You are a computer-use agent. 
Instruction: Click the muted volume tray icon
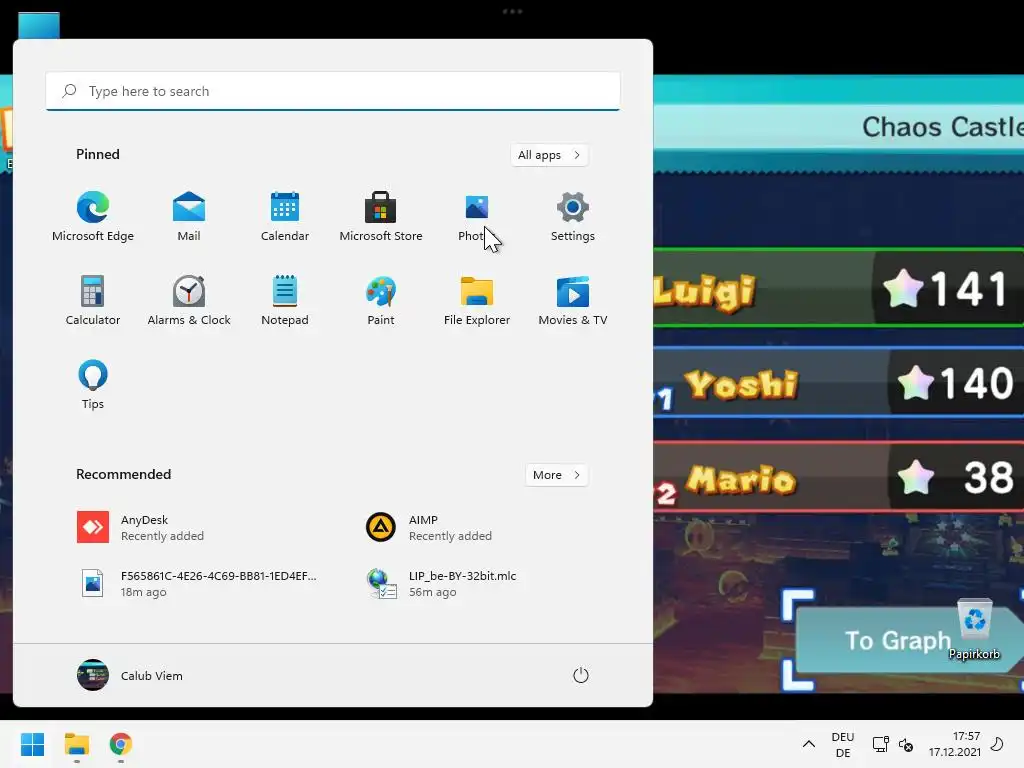click(x=906, y=744)
